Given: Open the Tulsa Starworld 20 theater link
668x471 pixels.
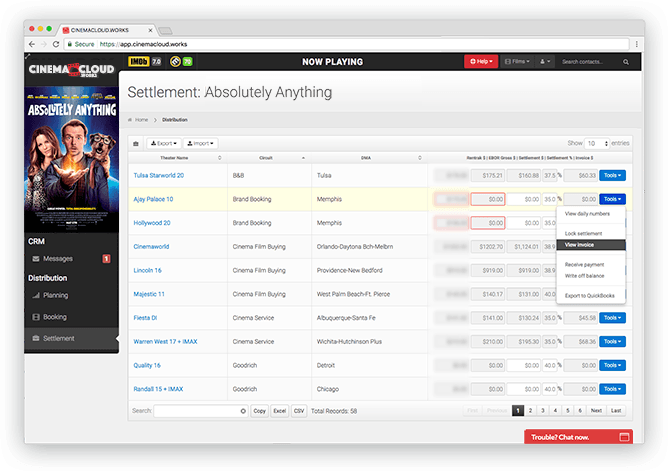Looking at the screenshot, I should point(159,175).
